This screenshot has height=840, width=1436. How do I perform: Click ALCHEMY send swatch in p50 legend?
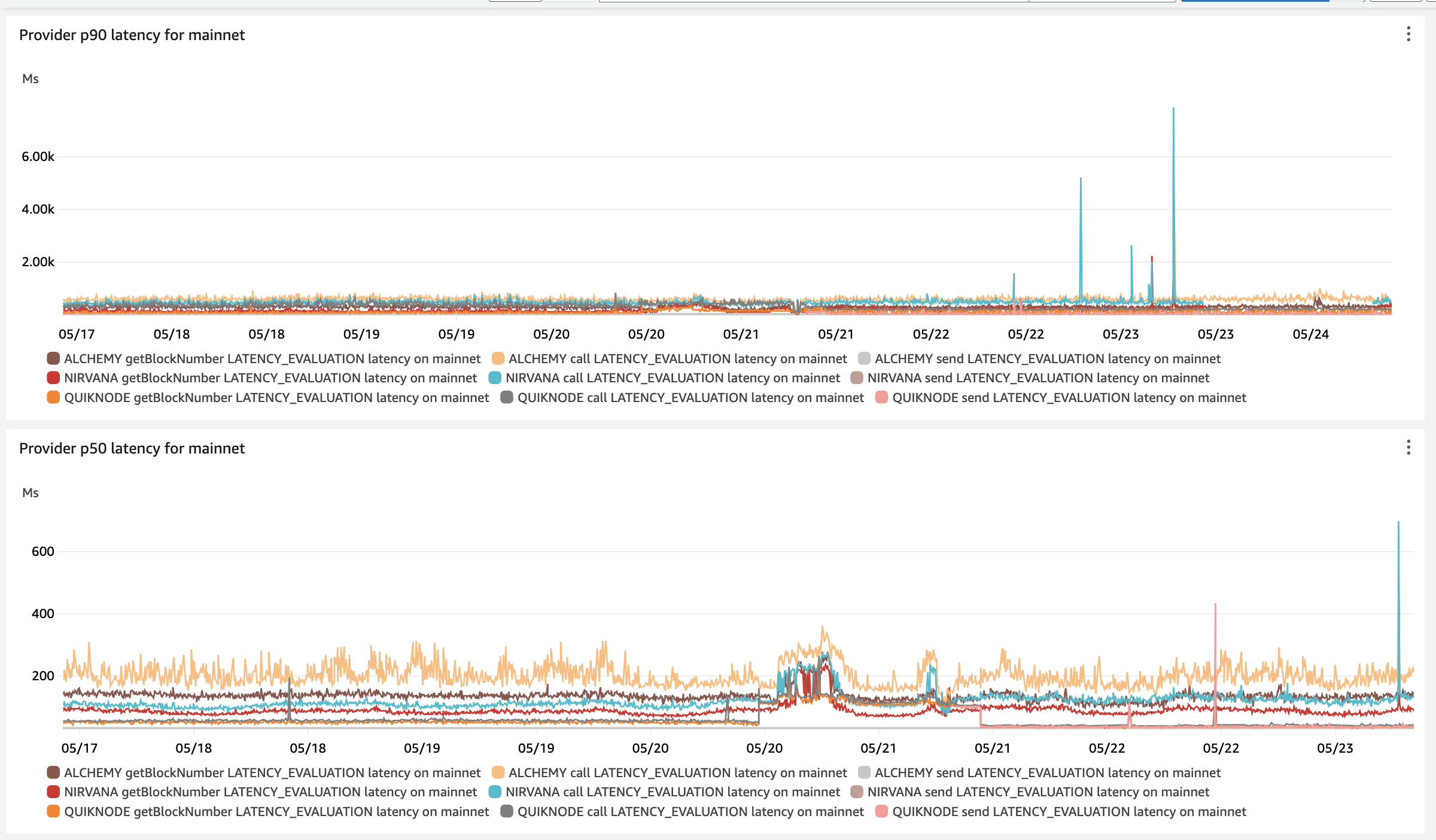pos(864,772)
